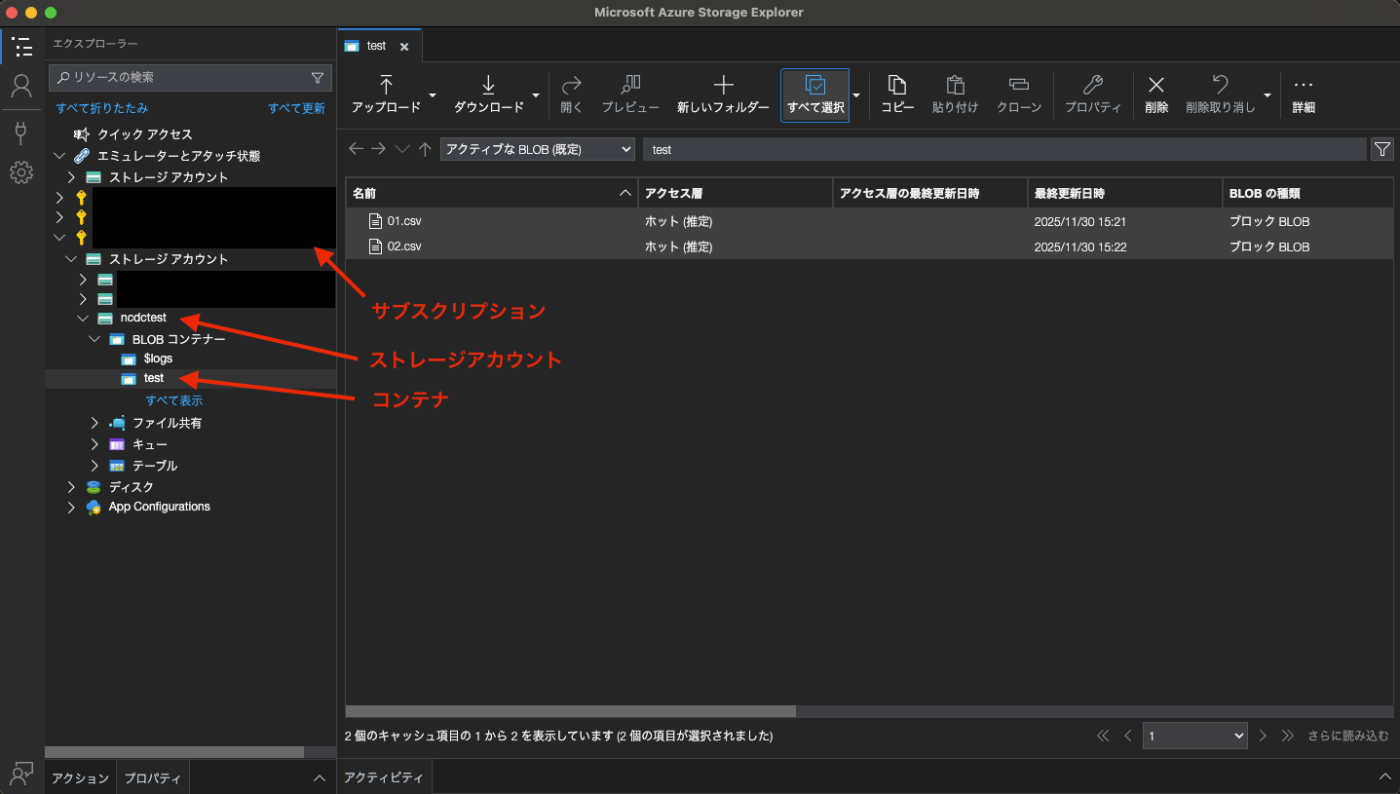This screenshot has width=1400, height=794.
Task: Sort by the 最終更新日時 column header
Action: 1125,193
